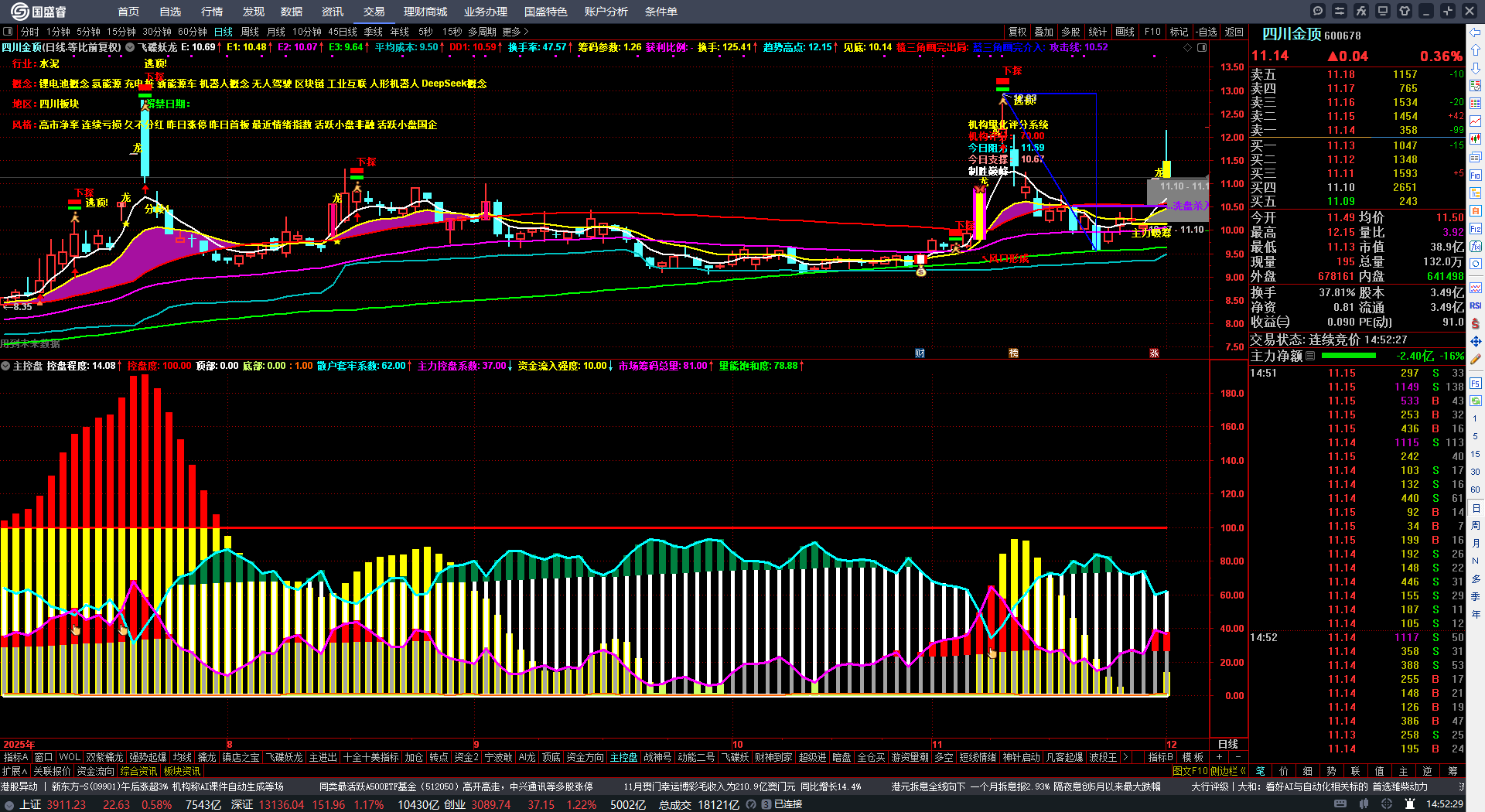Click the 返回 back button
The height and width of the screenshot is (812, 1485).
[x=1234, y=32]
